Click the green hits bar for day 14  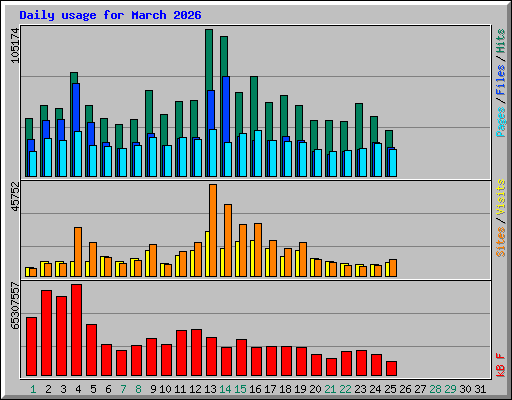[224, 57]
